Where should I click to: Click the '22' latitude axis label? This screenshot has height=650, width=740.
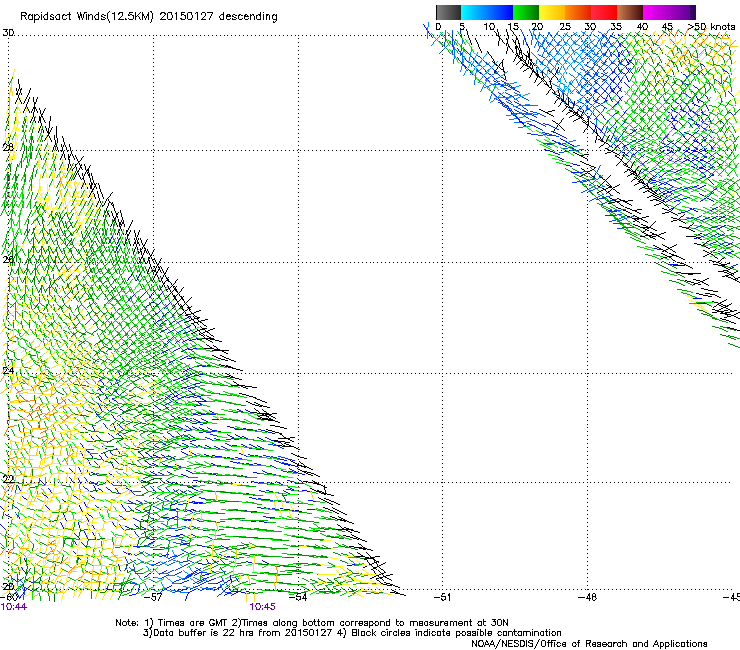pos(8,480)
